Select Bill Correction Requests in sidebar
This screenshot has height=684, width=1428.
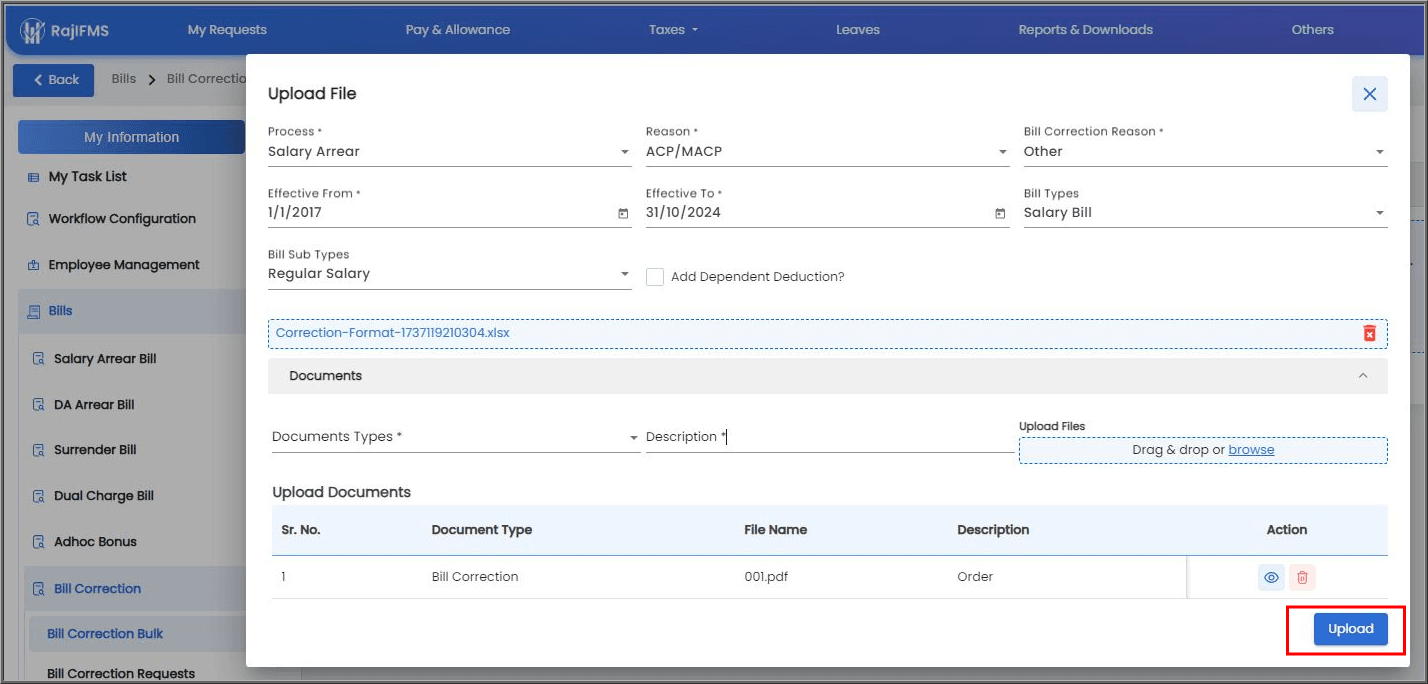(x=121, y=674)
